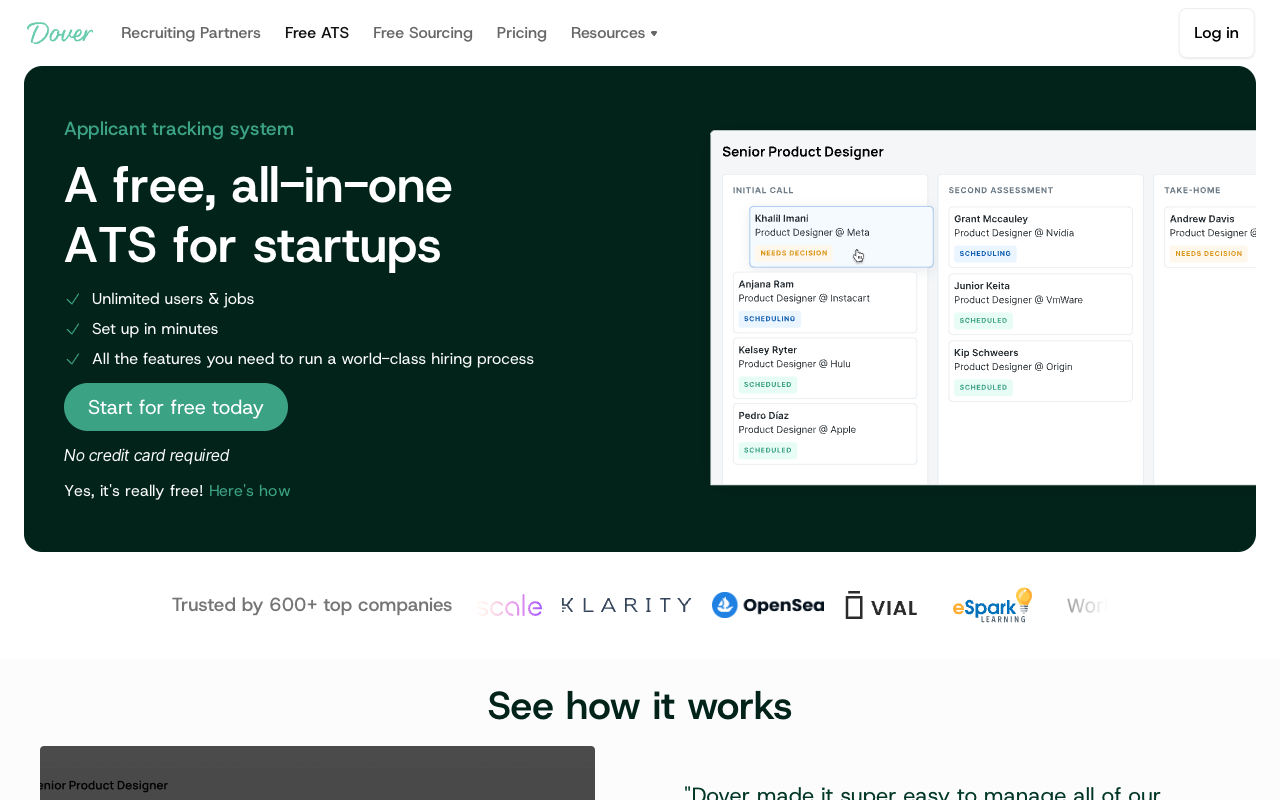This screenshot has height=800, width=1280.
Task: Select Khalil Imani candidate card
Action: 841,237
